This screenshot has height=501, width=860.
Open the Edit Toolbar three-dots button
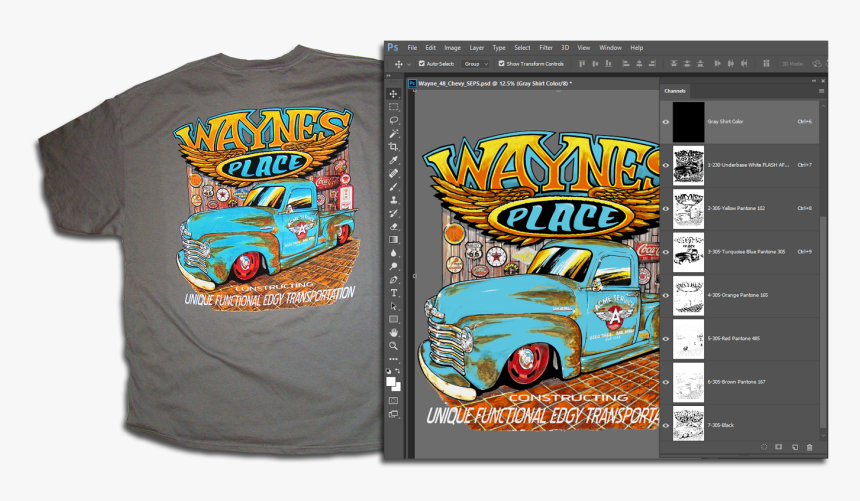(x=393, y=359)
